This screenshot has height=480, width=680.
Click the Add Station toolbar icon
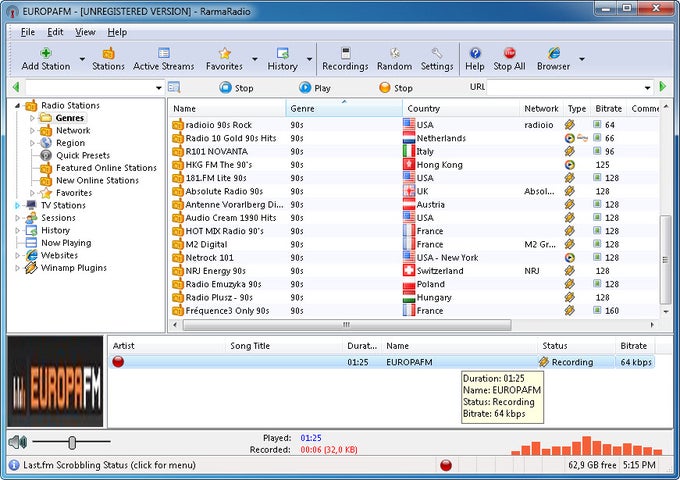click(x=46, y=53)
